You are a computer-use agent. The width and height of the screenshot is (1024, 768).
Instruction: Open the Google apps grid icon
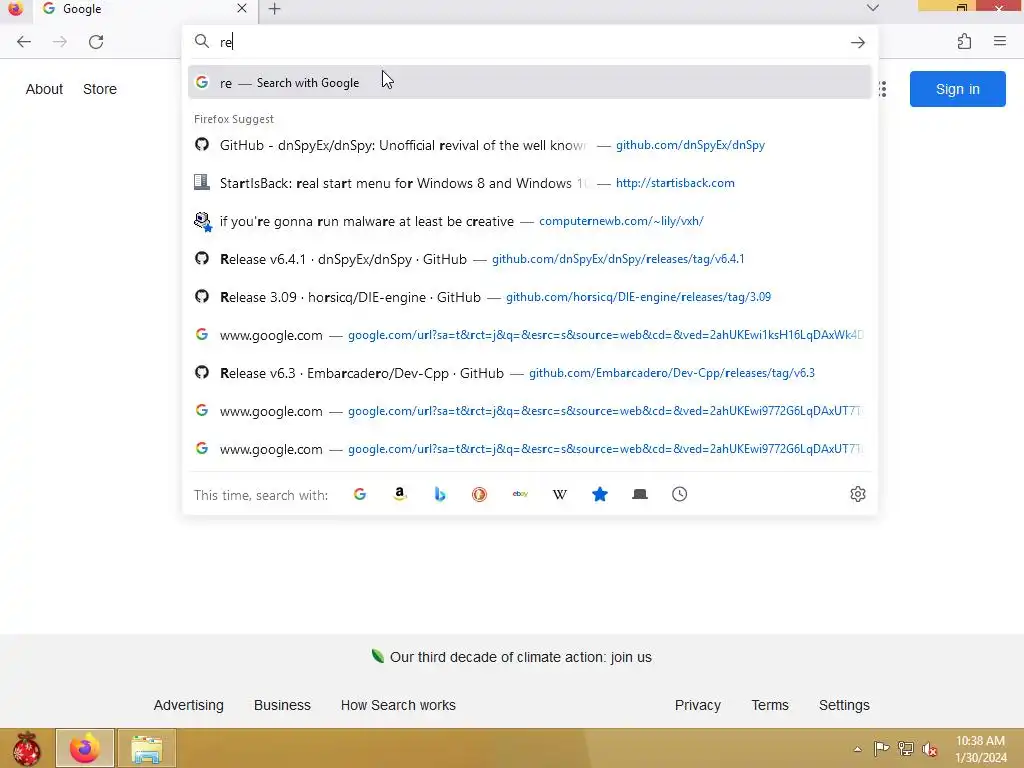point(883,89)
